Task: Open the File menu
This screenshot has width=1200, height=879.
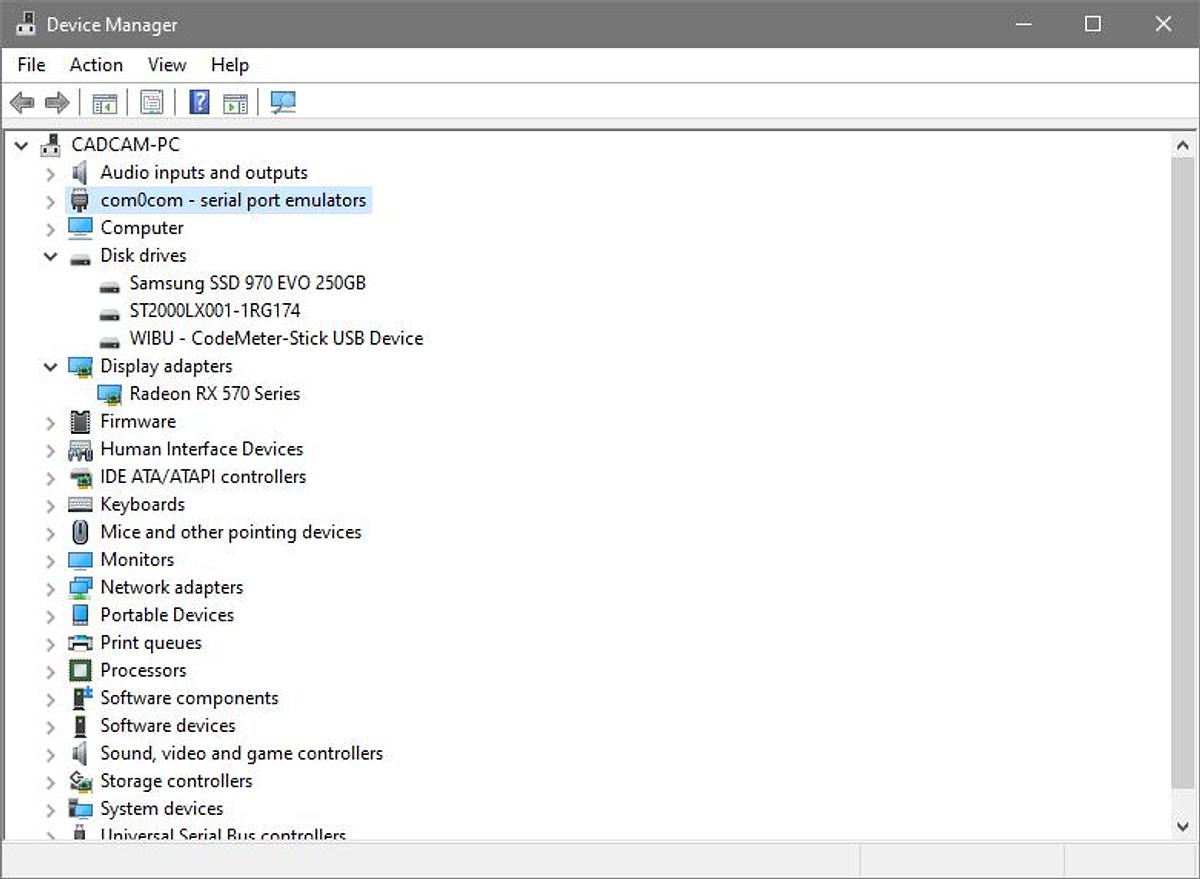Action: [x=31, y=65]
